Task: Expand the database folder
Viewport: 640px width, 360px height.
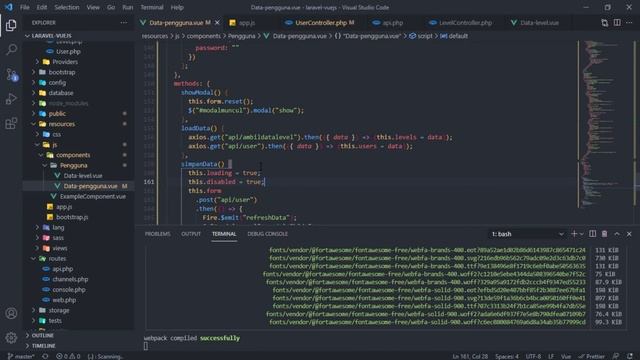Action: coord(61,93)
